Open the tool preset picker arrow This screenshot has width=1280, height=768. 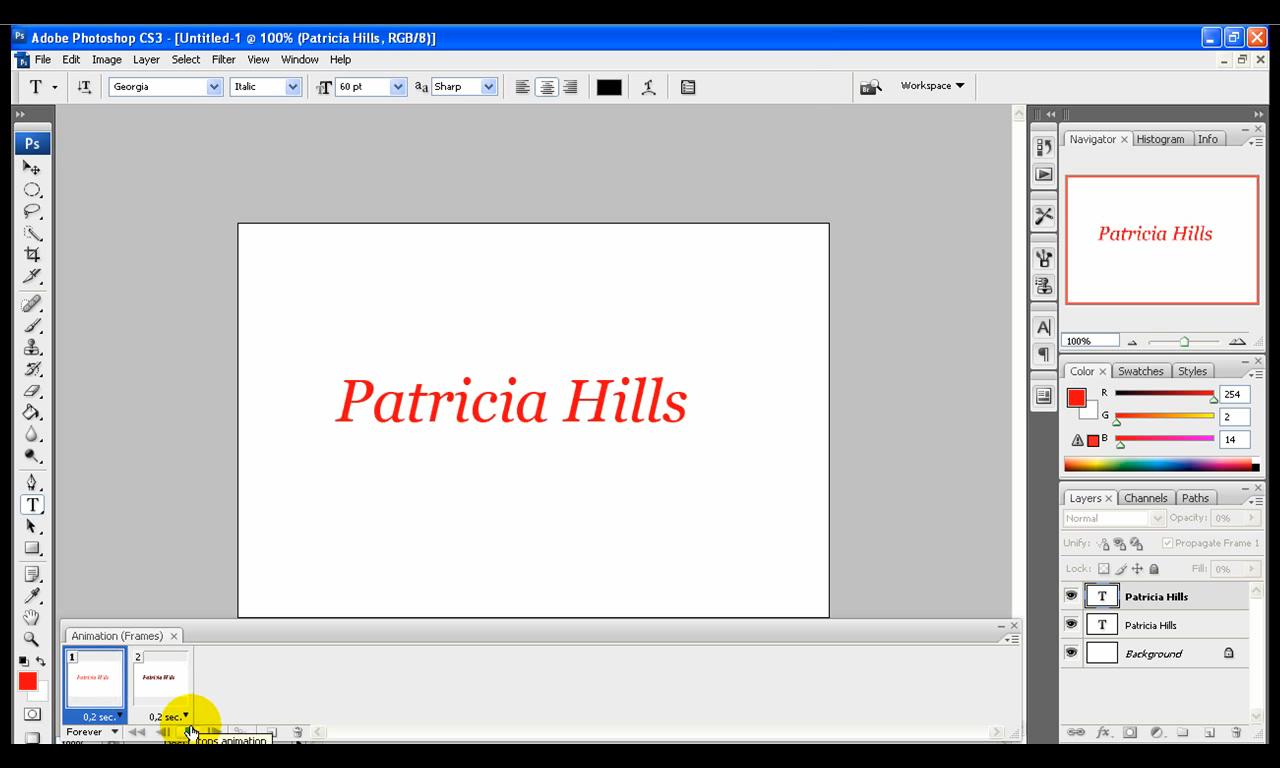click(55, 87)
